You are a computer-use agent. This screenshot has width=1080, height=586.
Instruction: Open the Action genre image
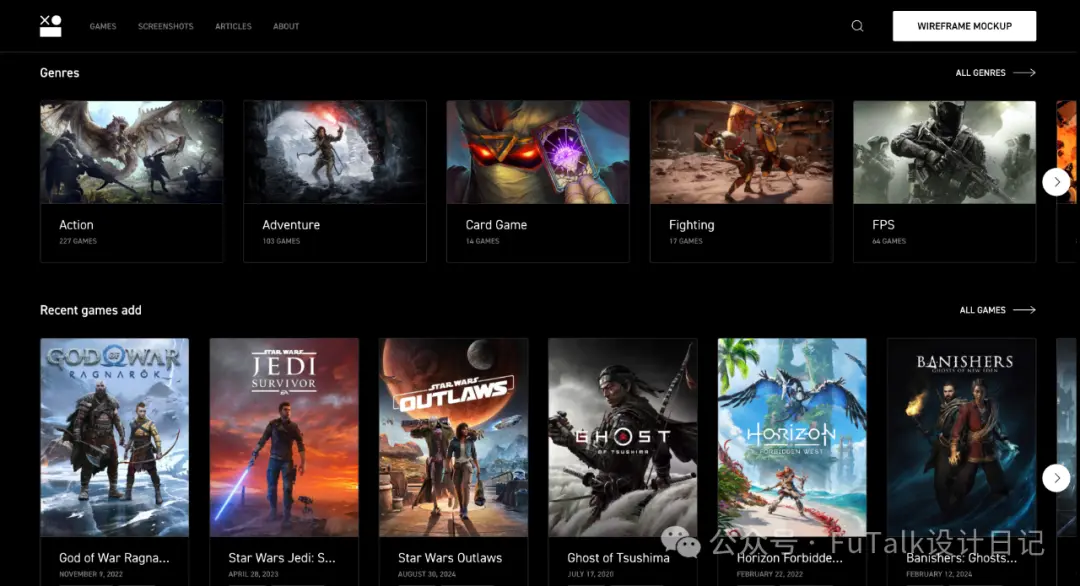tap(132, 152)
